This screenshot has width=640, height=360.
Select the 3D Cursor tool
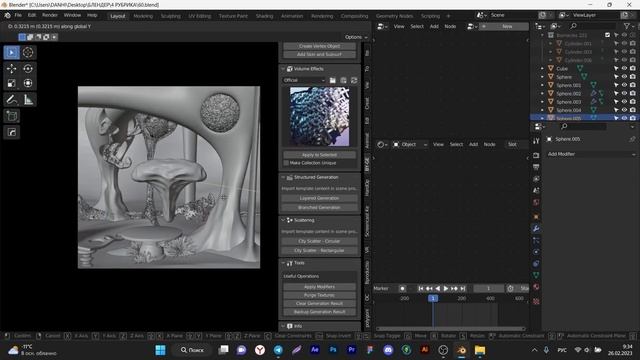pyautogui.click(x=28, y=52)
